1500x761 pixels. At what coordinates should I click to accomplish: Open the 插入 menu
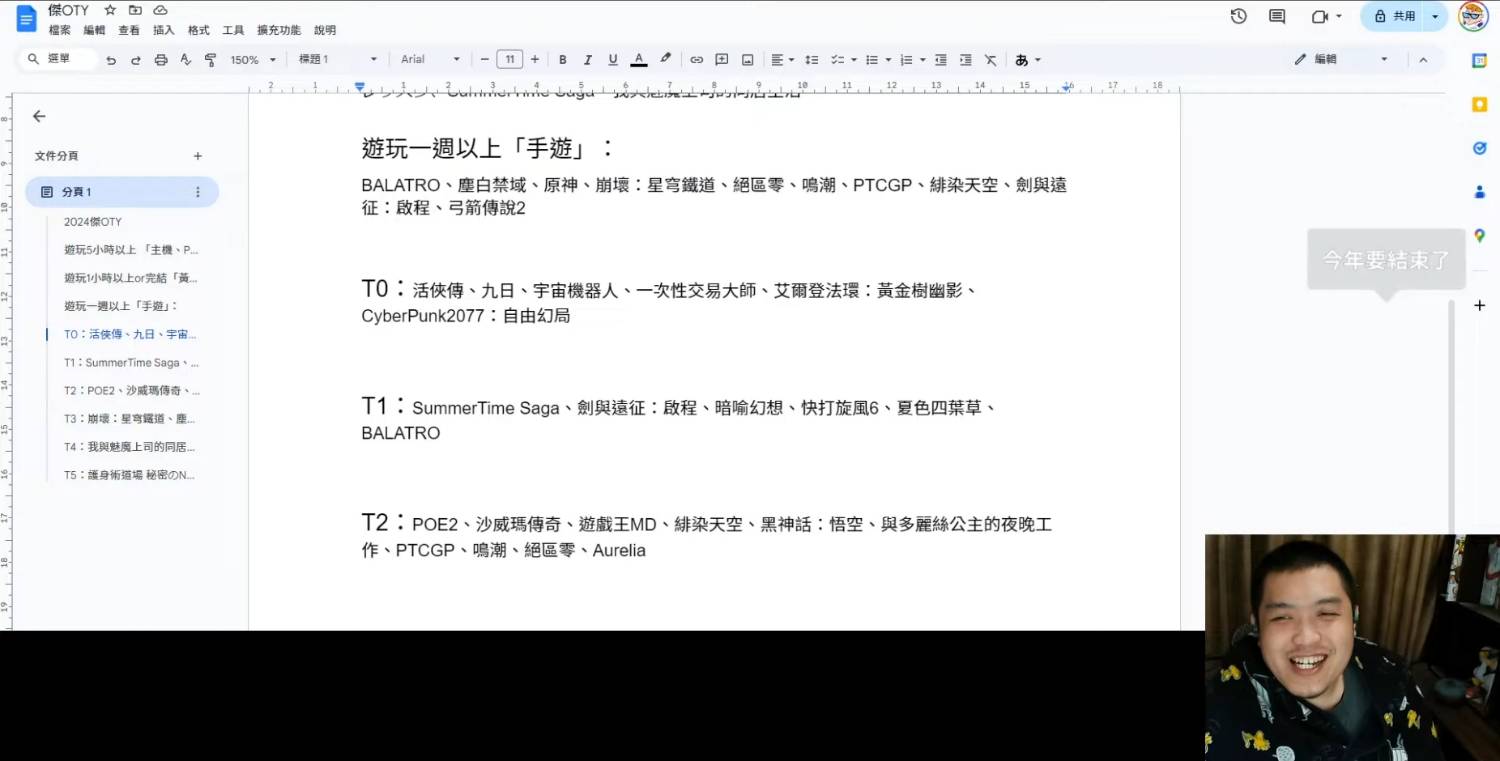click(x=163, y=30)
